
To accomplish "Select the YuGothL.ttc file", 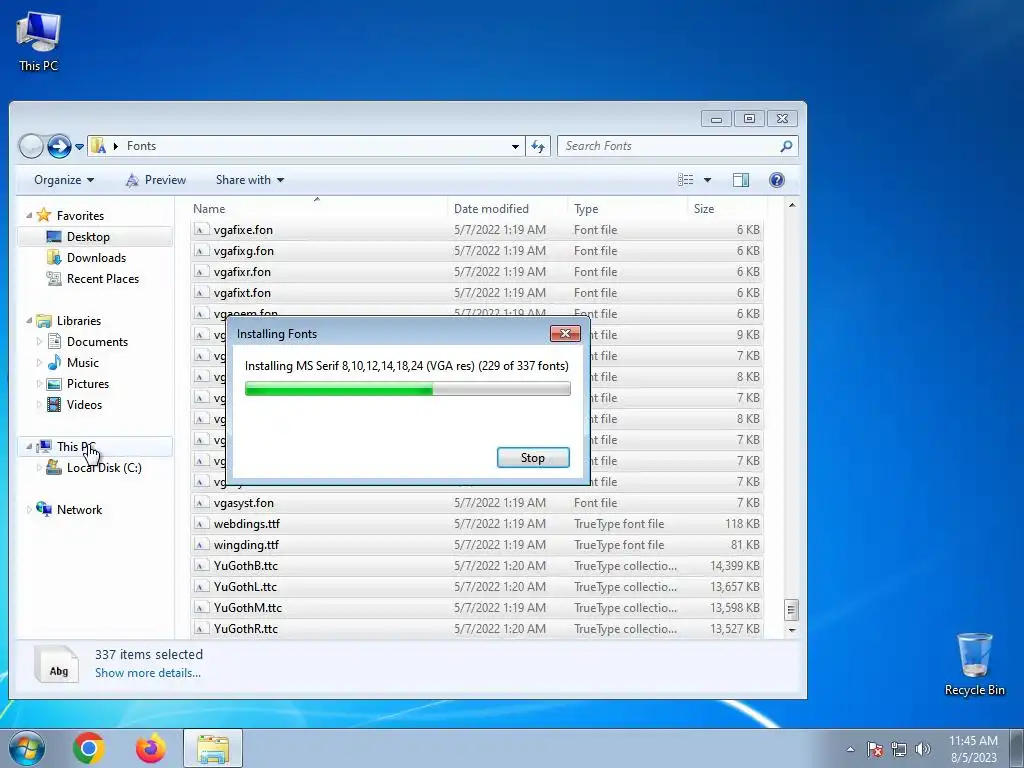I will (x=477, y=586).
